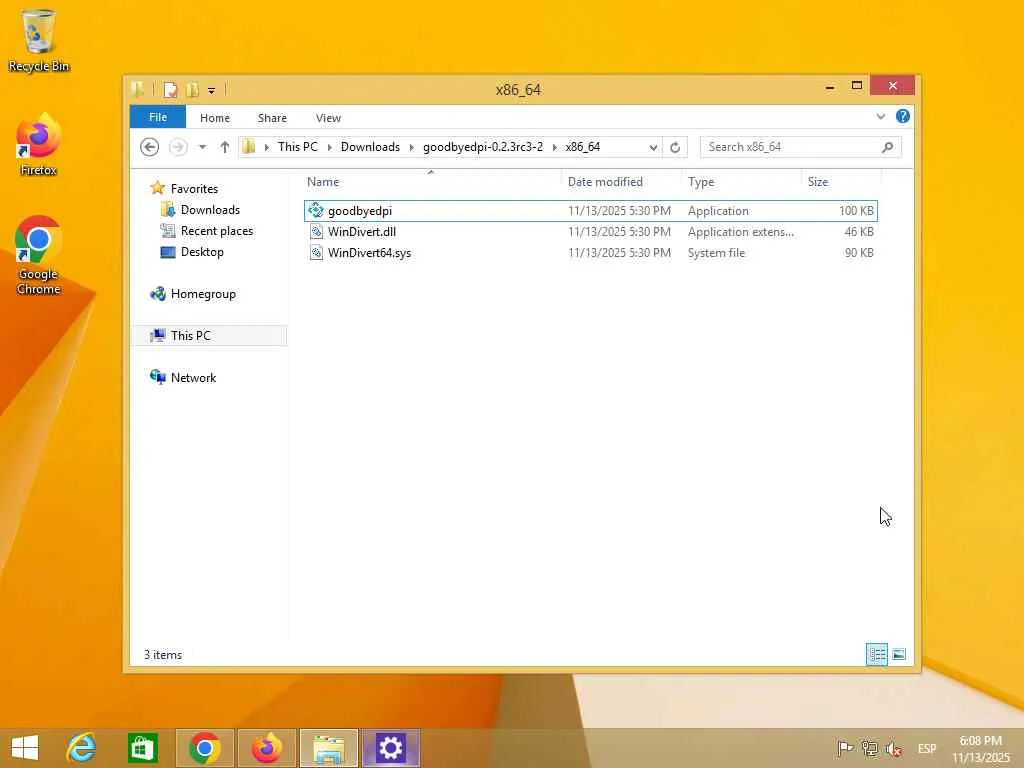This screenshot has height=768, width=1024.
Task: Sort by Size column header
Action: (x=841, y=182)
